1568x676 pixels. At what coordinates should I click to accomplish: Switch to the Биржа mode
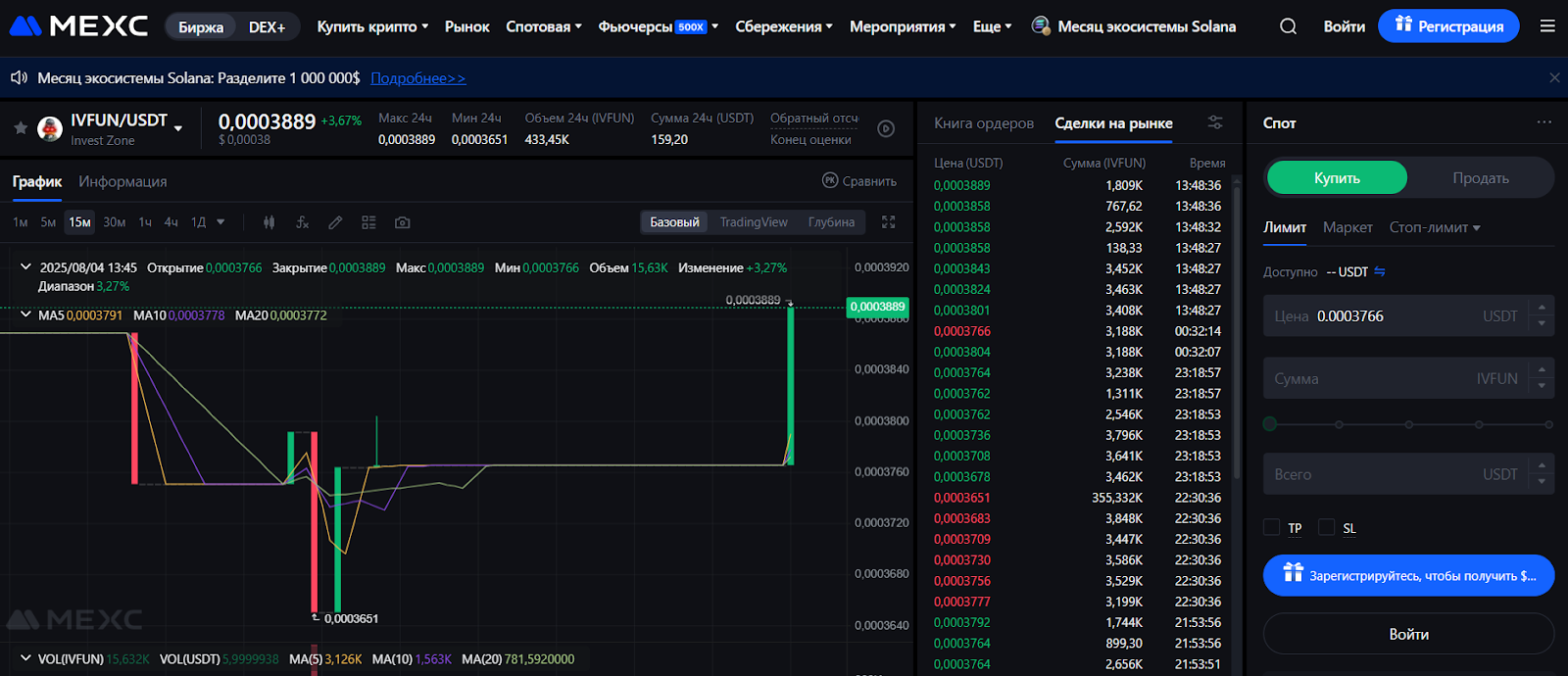coord(201,26)
